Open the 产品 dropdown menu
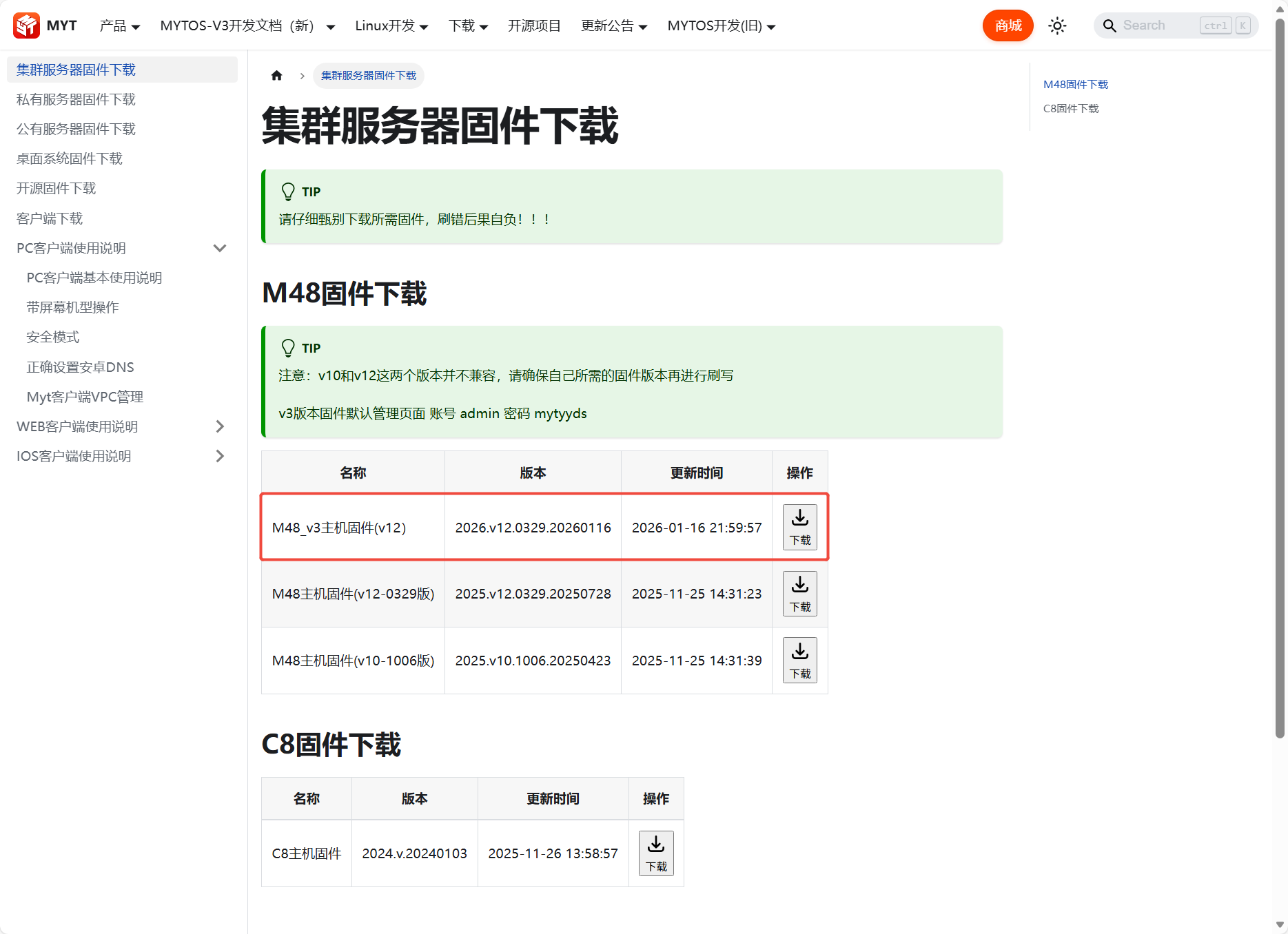This screenshot has height=934, width=1288. pyautogui.click(x=119, y=26)
